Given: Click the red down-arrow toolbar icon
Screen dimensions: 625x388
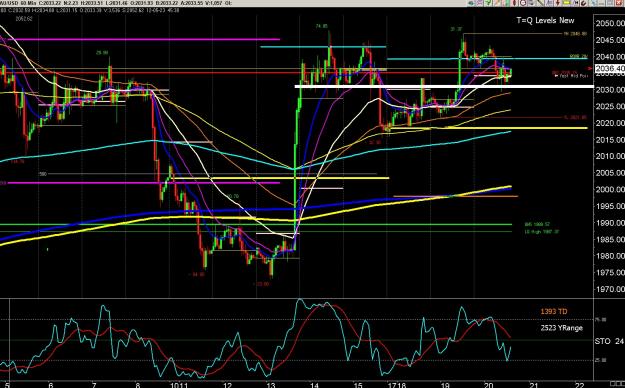Looking at the screenshot, I should click(557, 3).
